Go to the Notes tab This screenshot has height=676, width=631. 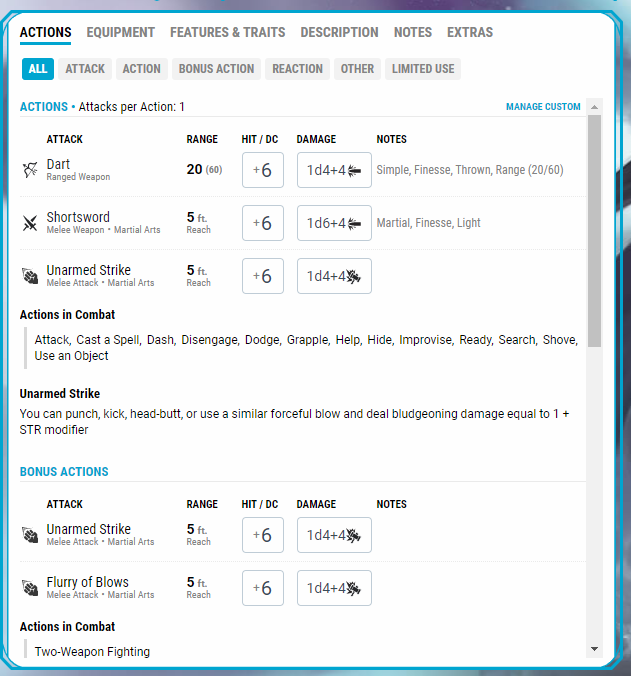pyautogui.click(x=413, y=32)
